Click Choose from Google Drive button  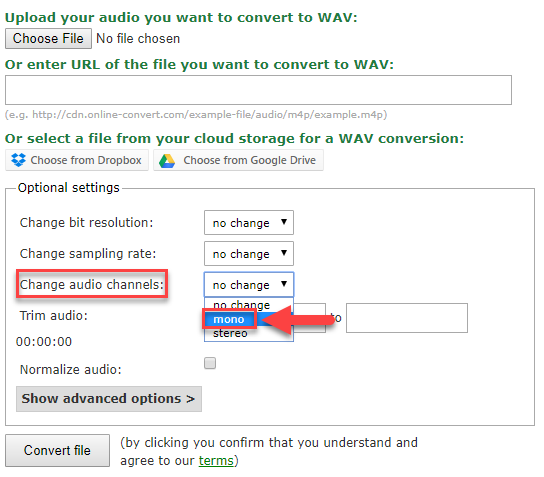pyautogui.click(x=238, y=160)
